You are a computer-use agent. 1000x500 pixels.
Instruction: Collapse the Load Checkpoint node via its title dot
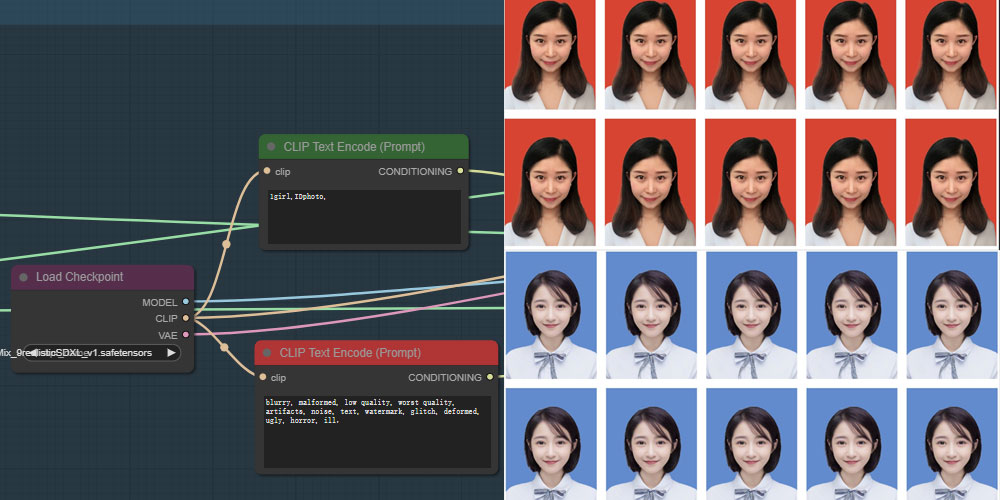tap(24, 277)
